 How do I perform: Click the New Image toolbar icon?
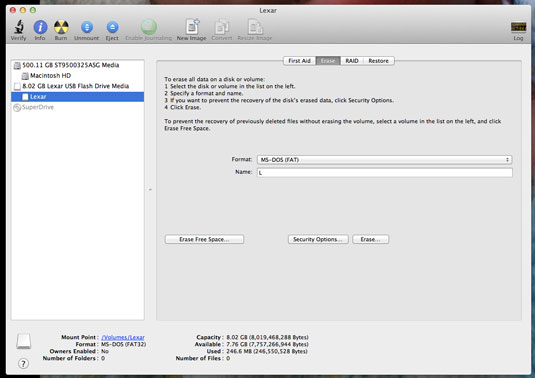tap(192, 27)
